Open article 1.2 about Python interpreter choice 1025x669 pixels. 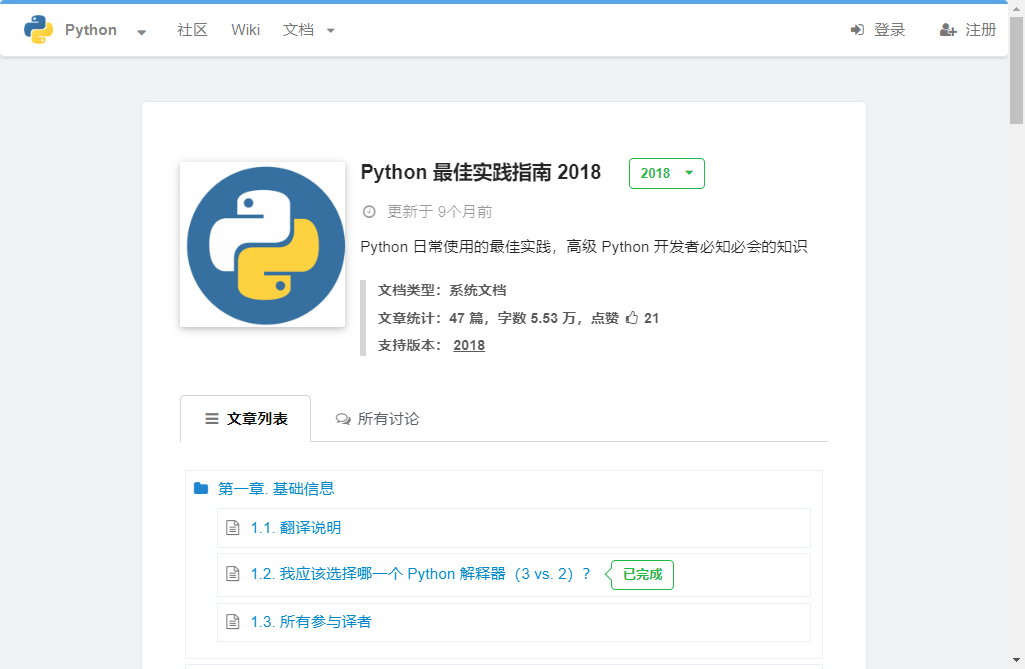(x=420, y=574)
